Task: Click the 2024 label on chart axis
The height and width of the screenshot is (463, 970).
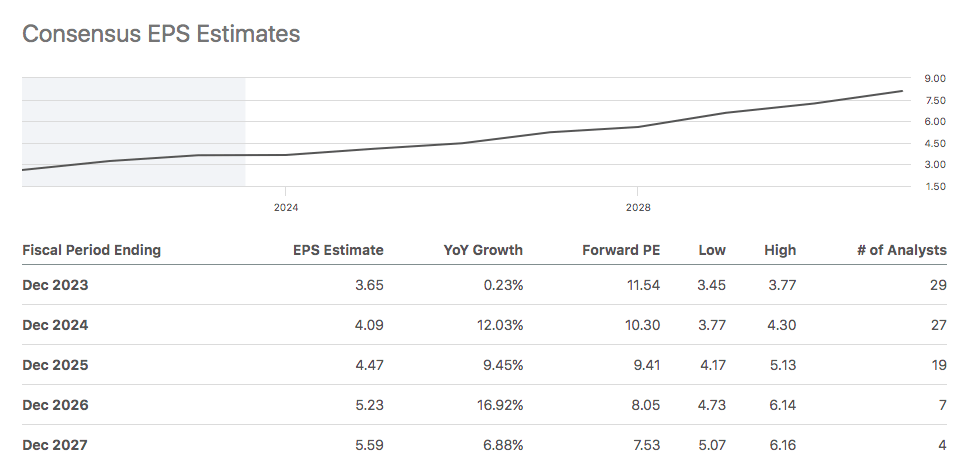Action: [286, 208]
